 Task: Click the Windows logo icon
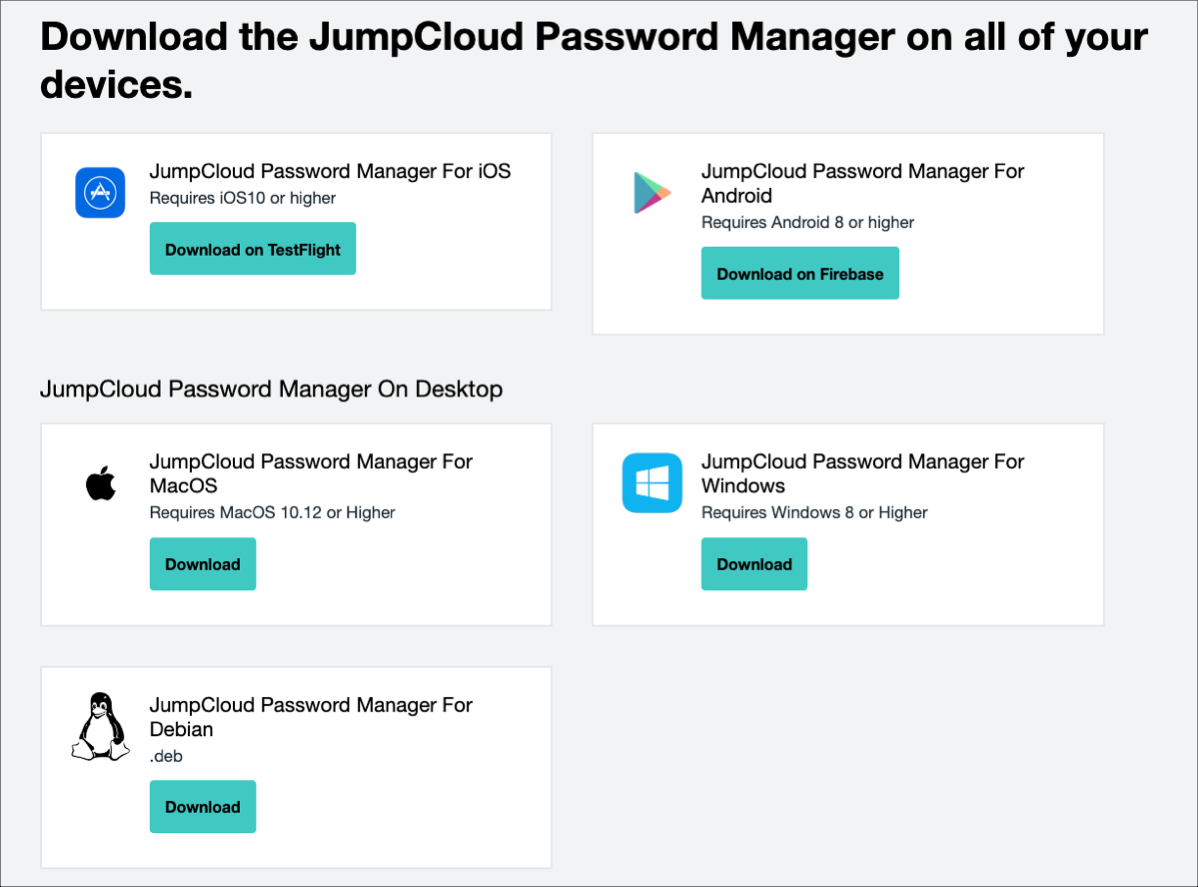(x=652, y=483)
